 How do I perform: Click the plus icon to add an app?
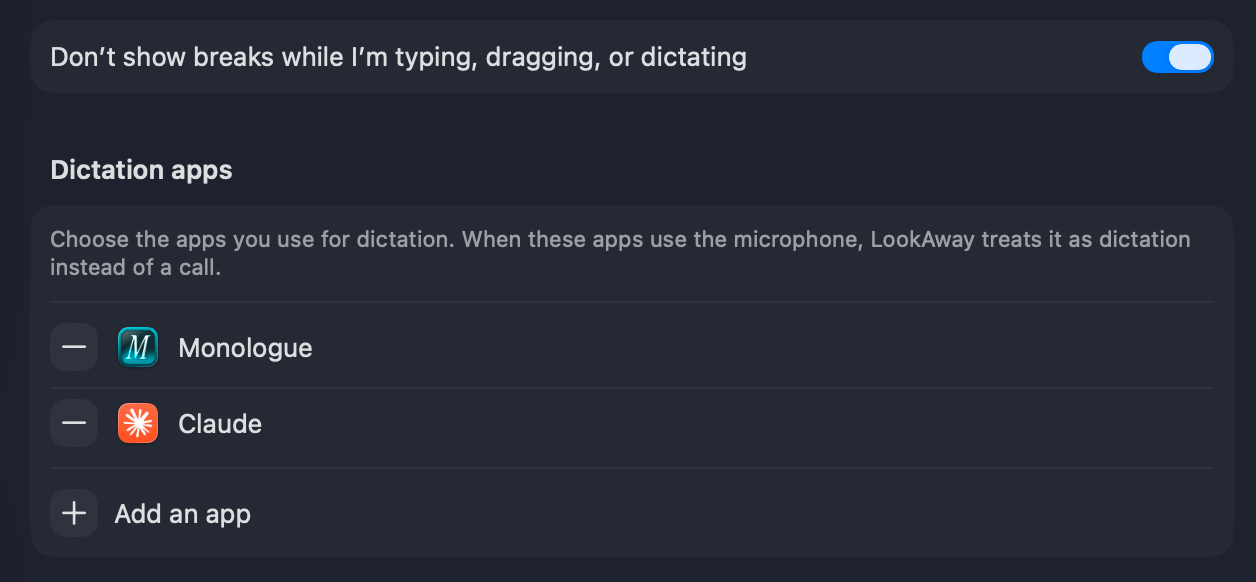coord(74,513)
